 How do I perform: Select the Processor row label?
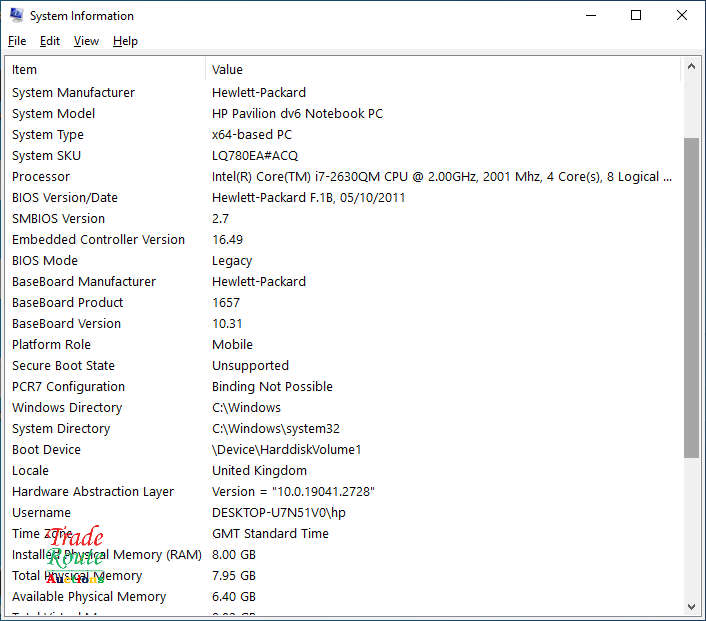pyautogui.click(x=41, y=177)
